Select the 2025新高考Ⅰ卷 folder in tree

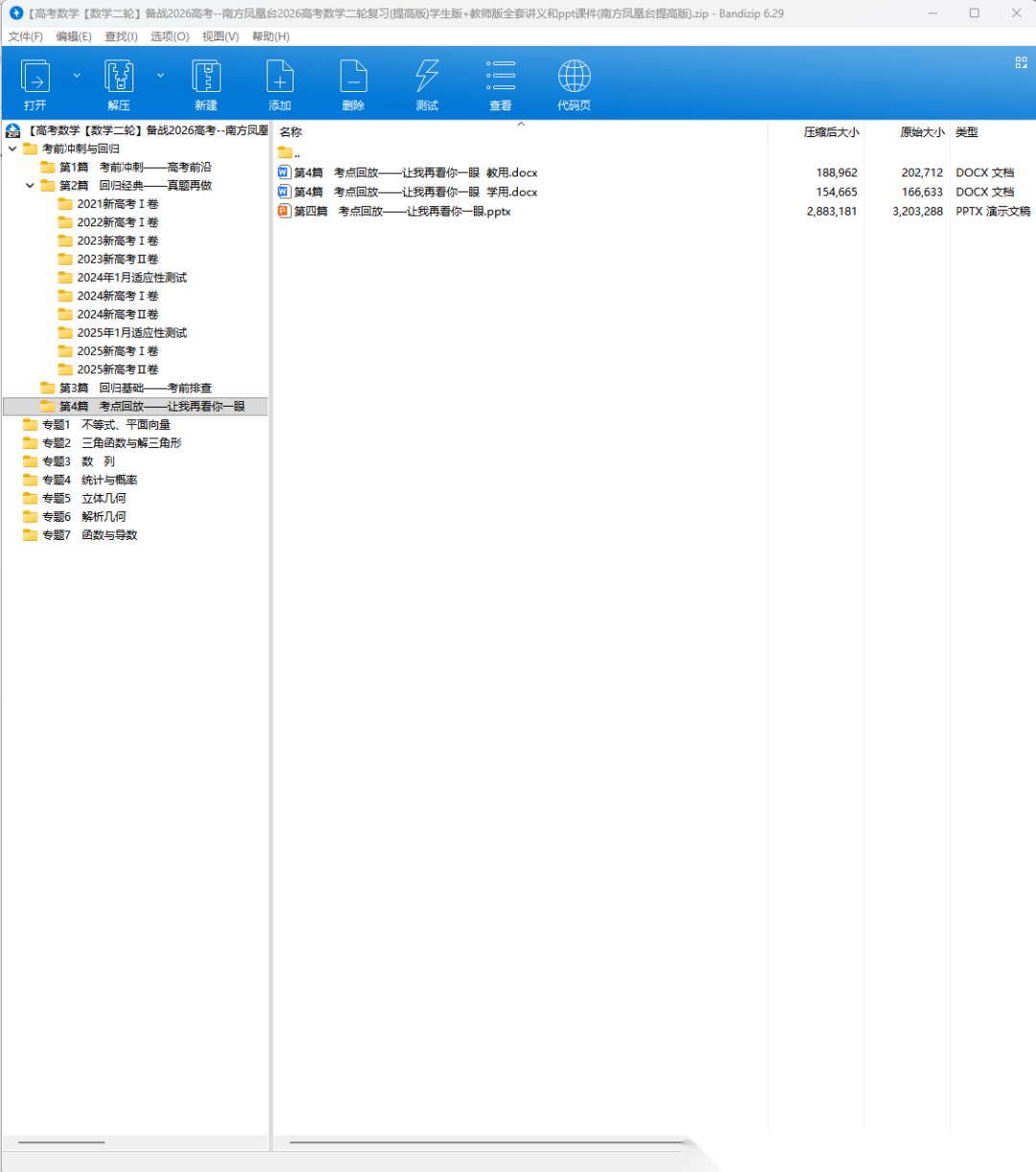pos(117,351)
